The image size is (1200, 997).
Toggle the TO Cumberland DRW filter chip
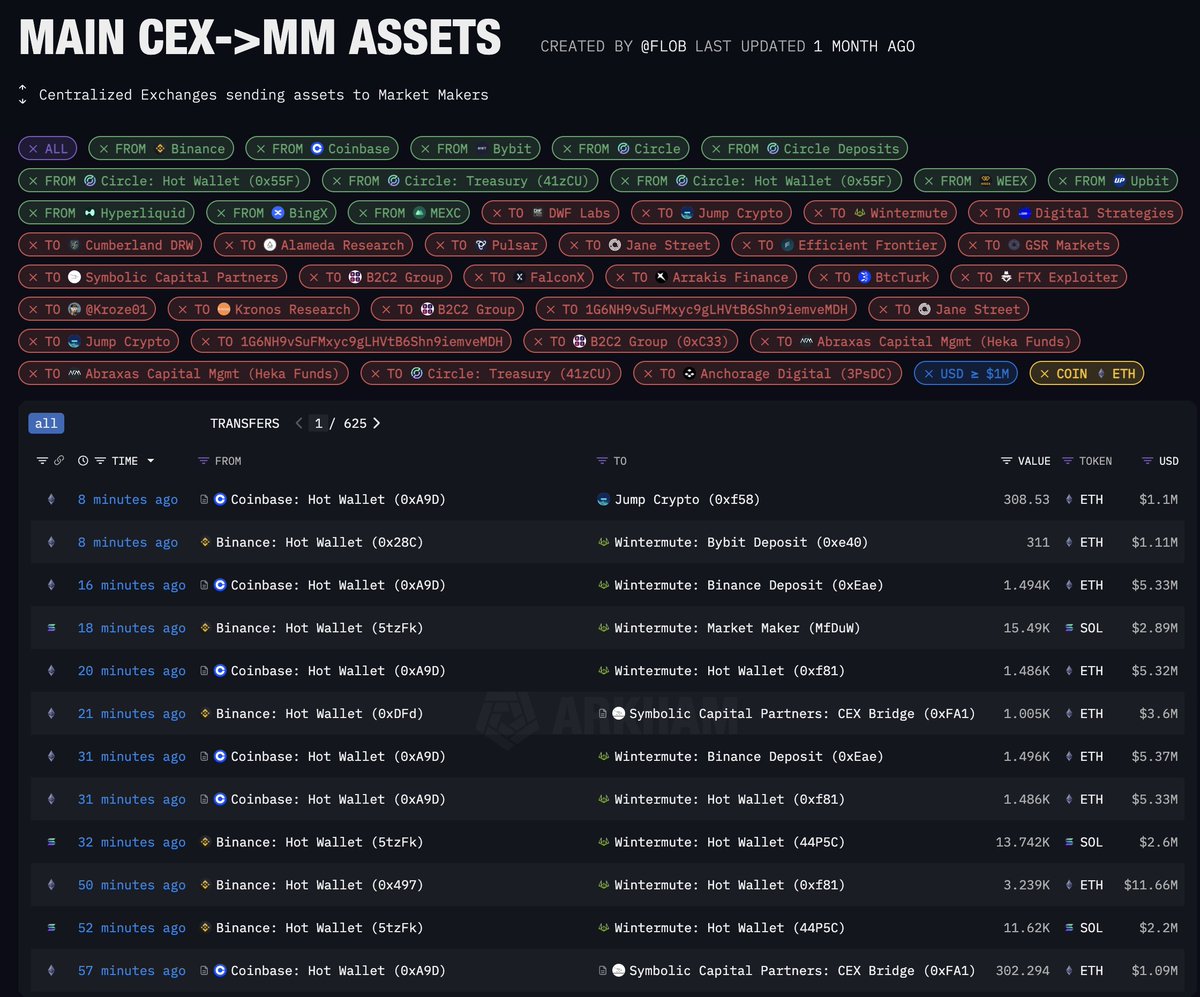[111, 245]
